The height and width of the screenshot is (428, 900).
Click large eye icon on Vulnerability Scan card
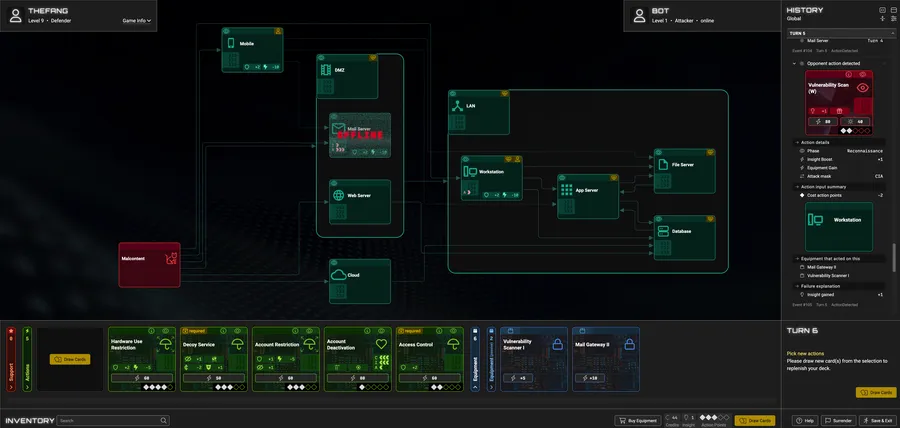[x=862, y=88]
